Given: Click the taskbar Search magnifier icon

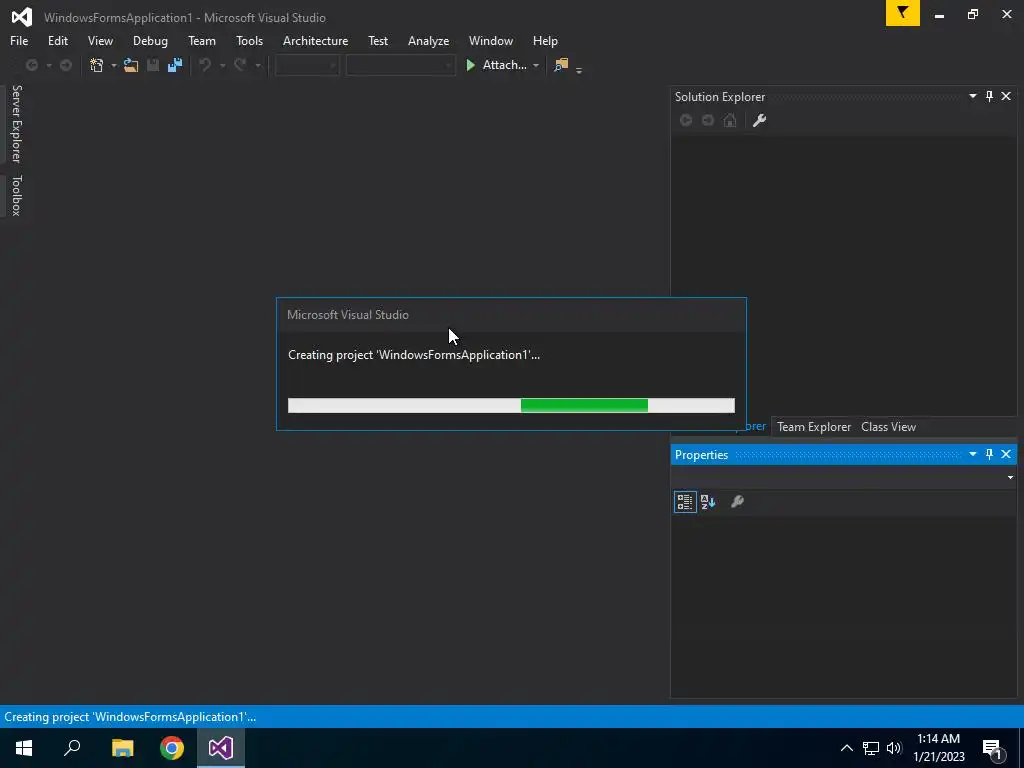Looking at the screenshot, I should pos(72,748).
